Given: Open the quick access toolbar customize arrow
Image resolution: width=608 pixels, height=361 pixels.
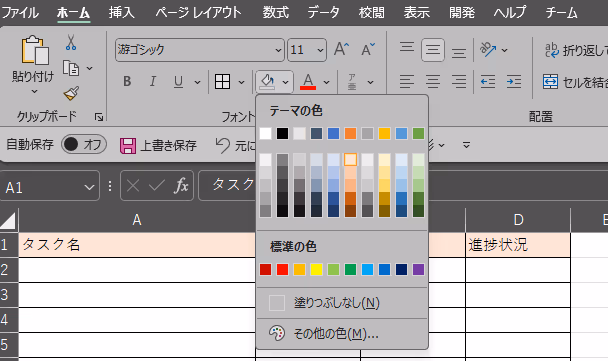Looking at the screenshot, I should 466,145.
